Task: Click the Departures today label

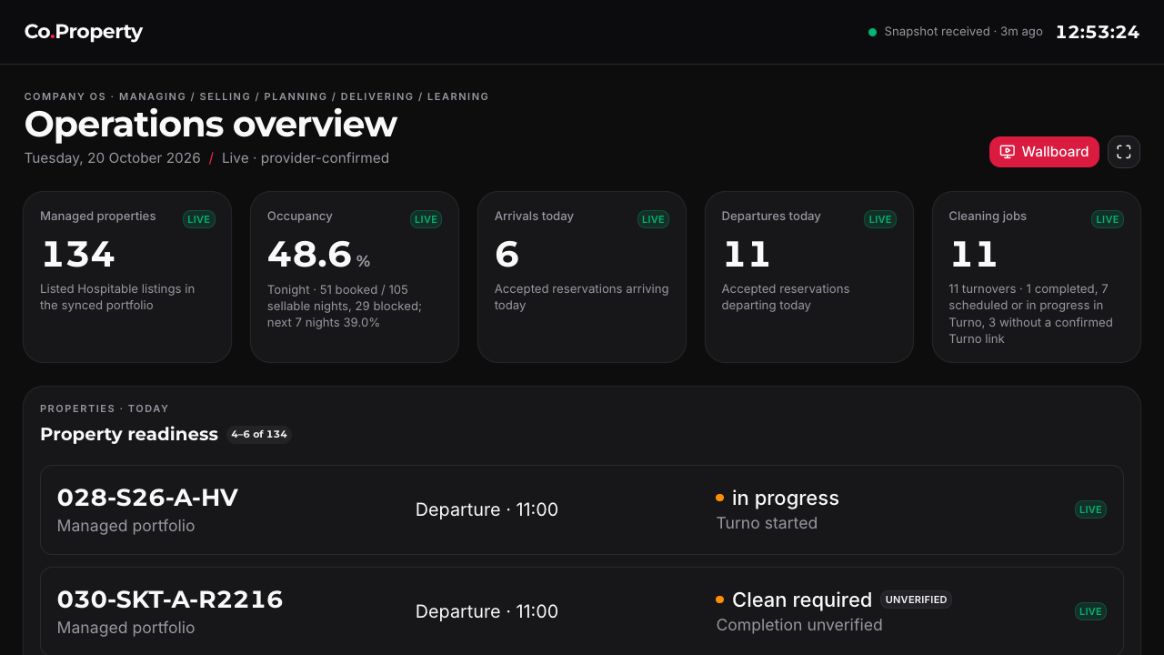Action: coord(771,216)
